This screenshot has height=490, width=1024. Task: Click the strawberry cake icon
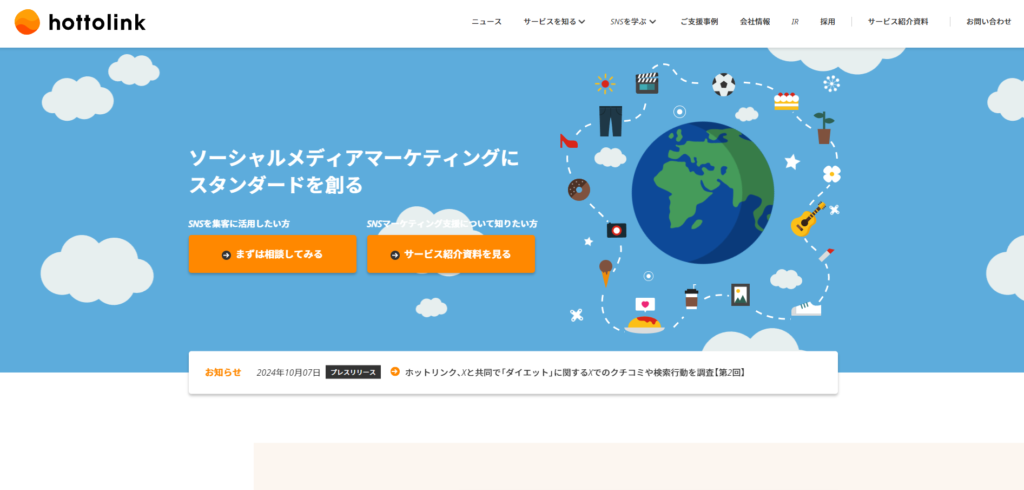[x=786, y=101]
